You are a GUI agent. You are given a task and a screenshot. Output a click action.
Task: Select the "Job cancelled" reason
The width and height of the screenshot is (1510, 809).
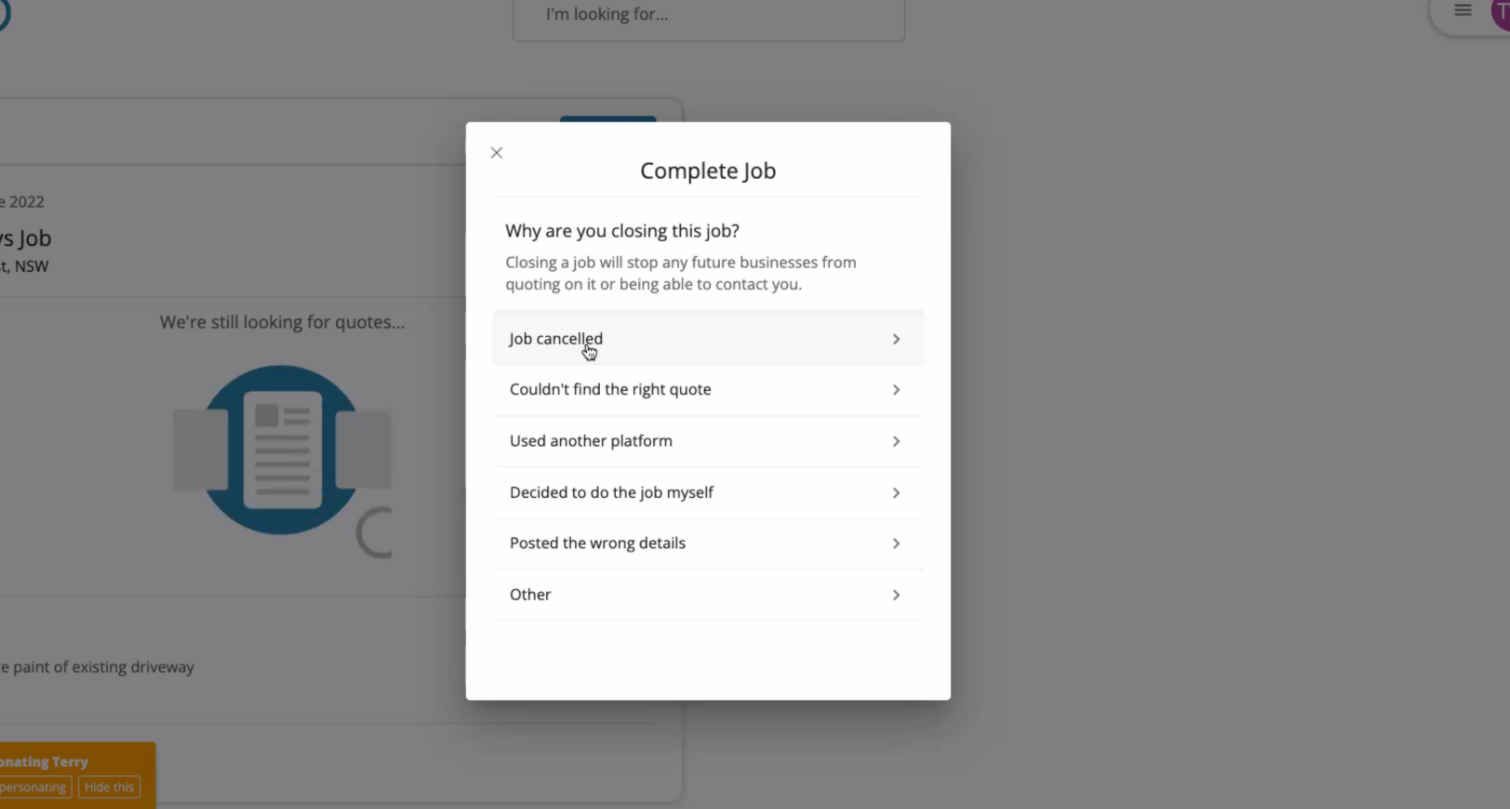(x=556, y=339)
